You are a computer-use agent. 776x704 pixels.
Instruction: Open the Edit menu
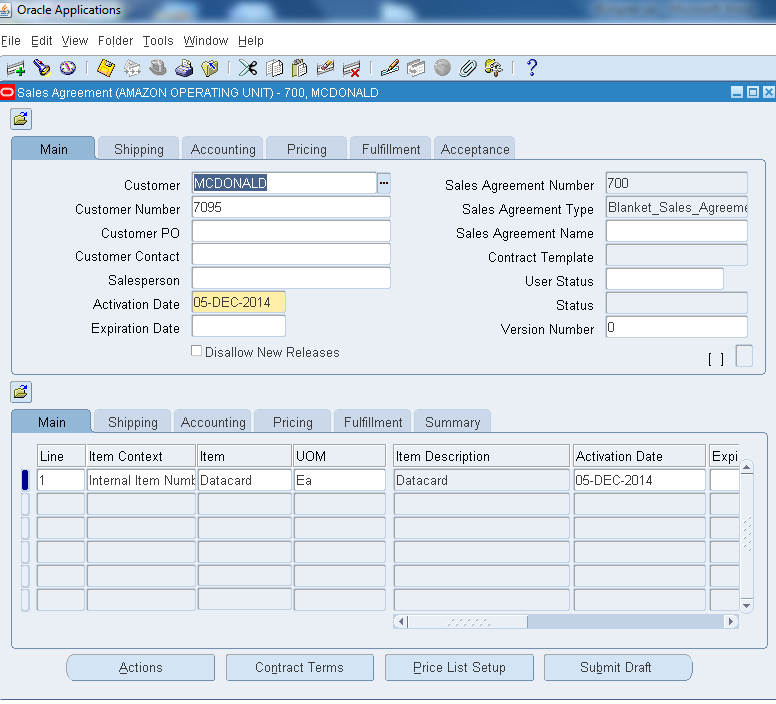click(42, 41)
